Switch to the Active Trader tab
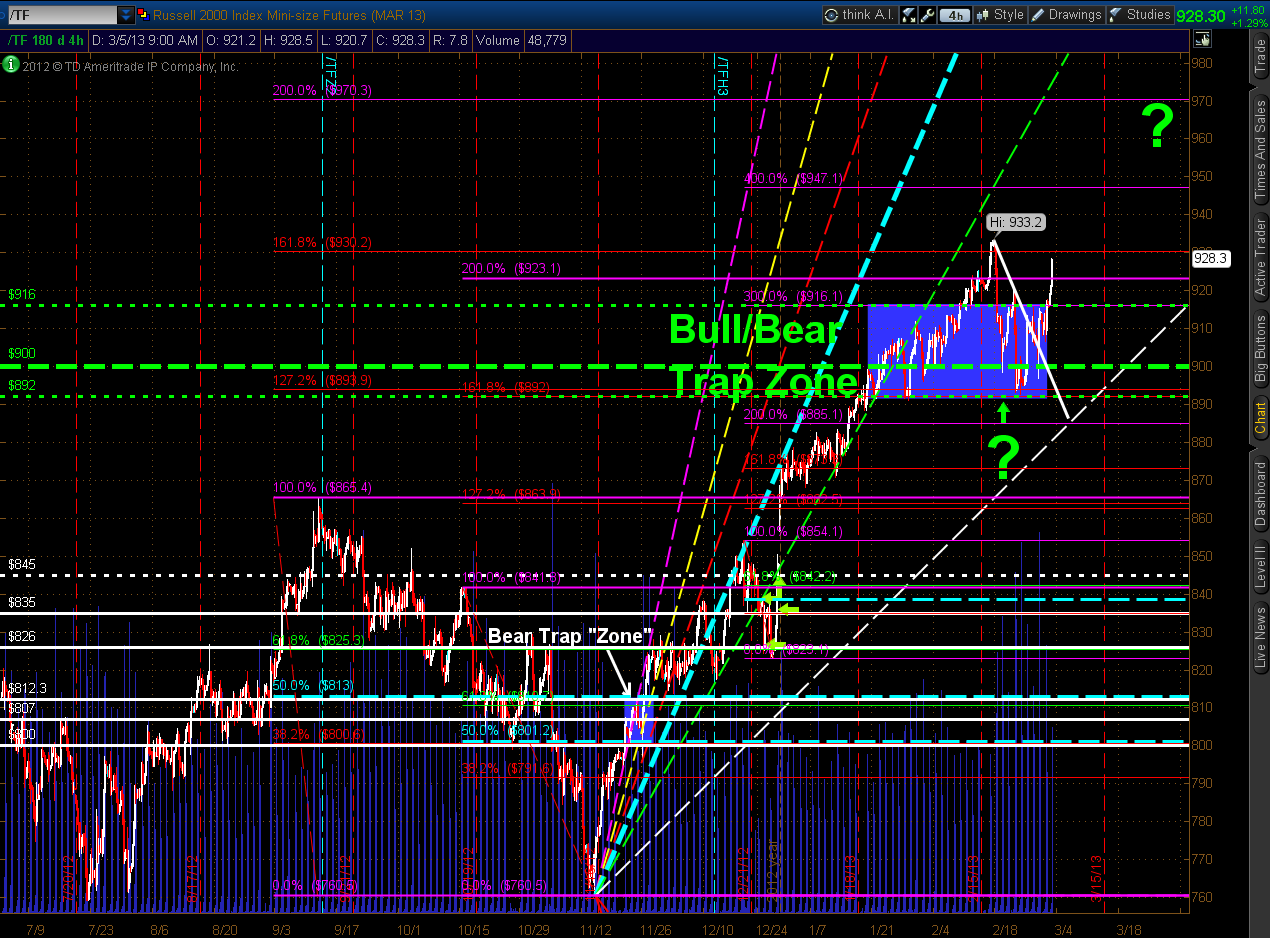1270x938 pixels. tap(1260, 257)
